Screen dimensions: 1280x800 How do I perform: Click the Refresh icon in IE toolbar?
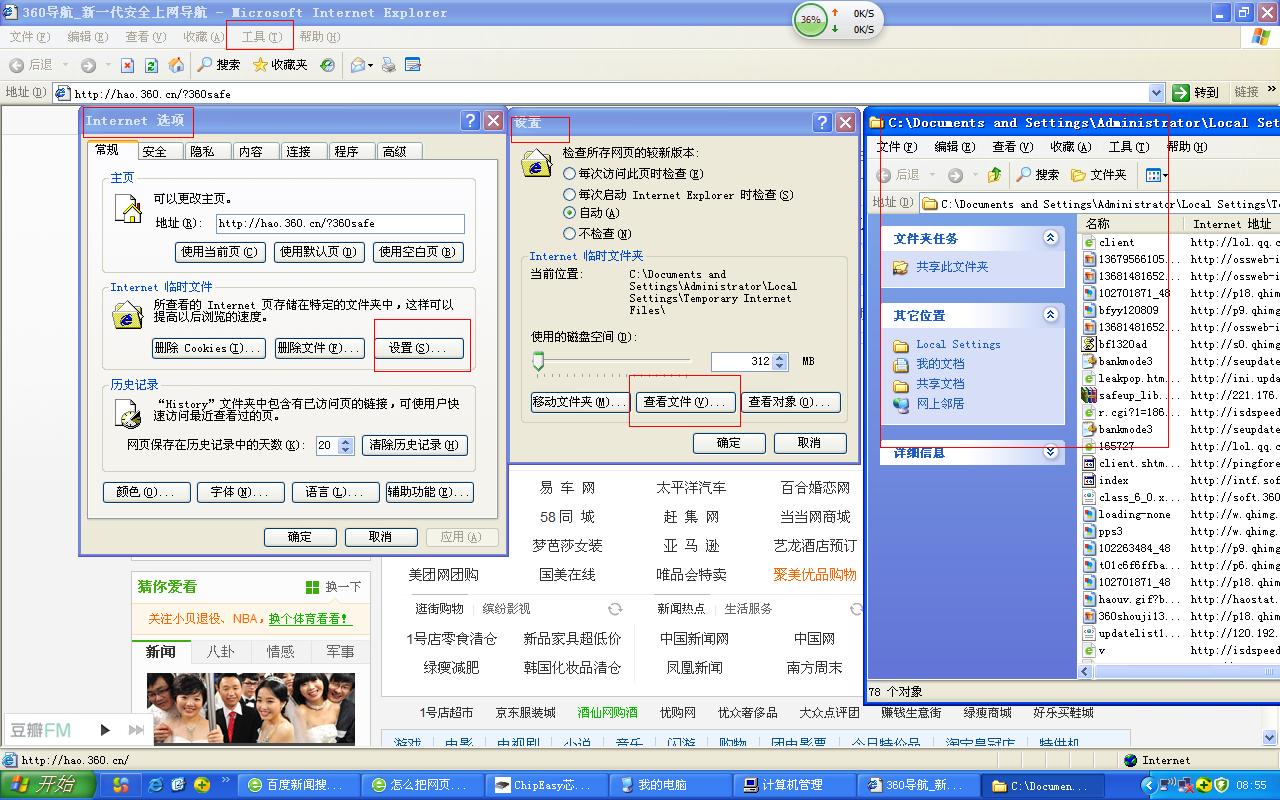151,65
